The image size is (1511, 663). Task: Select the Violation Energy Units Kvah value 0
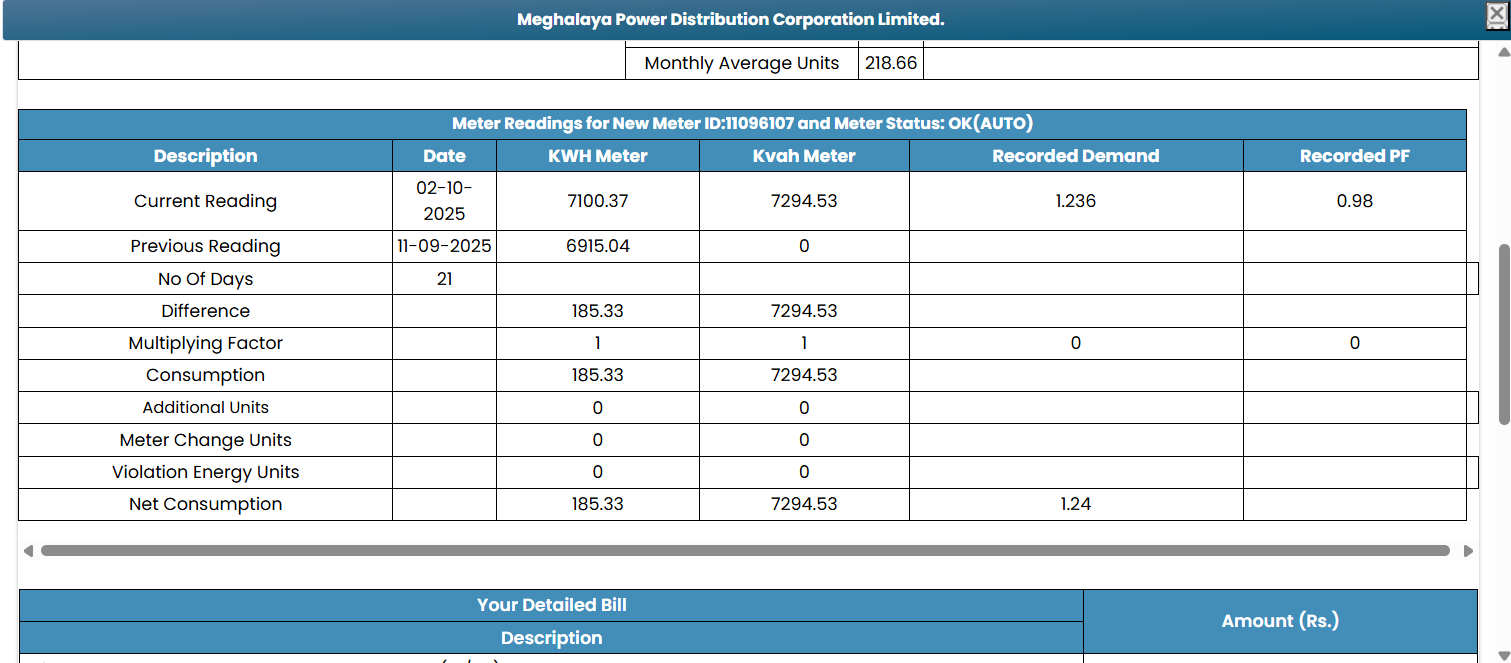coord(804,472)
